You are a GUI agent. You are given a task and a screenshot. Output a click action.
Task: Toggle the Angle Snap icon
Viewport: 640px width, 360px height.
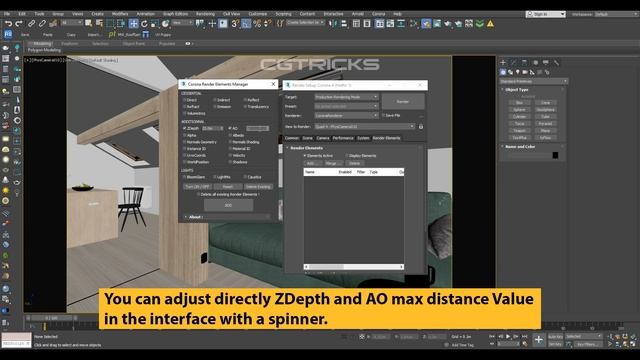coord(246,24)
